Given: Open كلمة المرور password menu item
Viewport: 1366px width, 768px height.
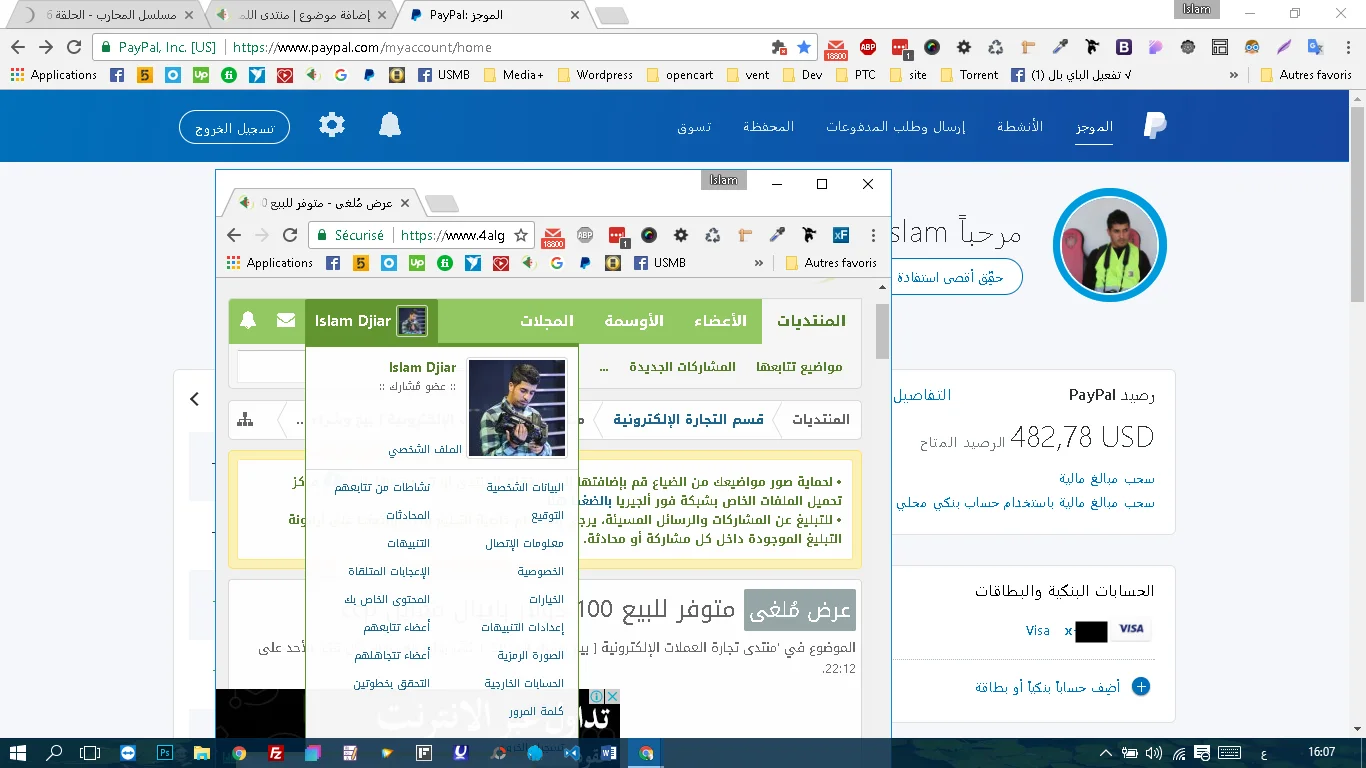Looking at the screenshot, I should (537, 712).
